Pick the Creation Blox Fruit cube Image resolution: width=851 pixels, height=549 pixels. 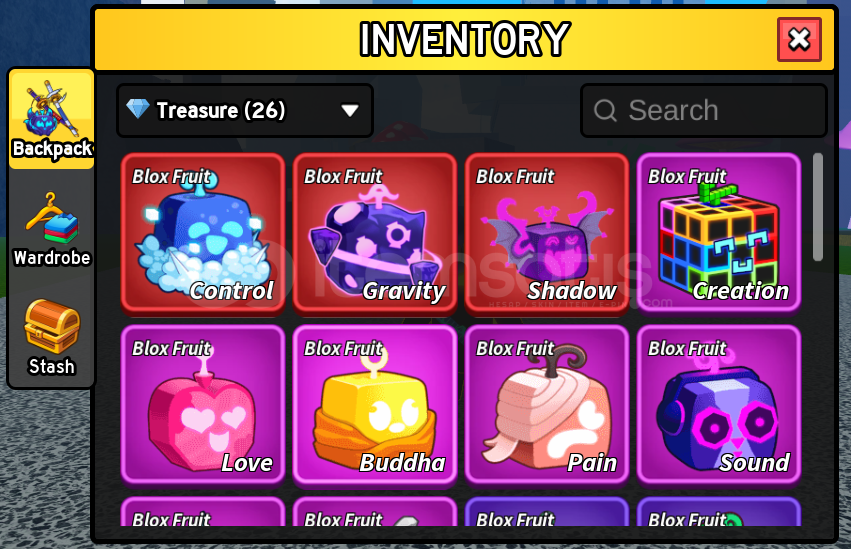coord(719,233)
